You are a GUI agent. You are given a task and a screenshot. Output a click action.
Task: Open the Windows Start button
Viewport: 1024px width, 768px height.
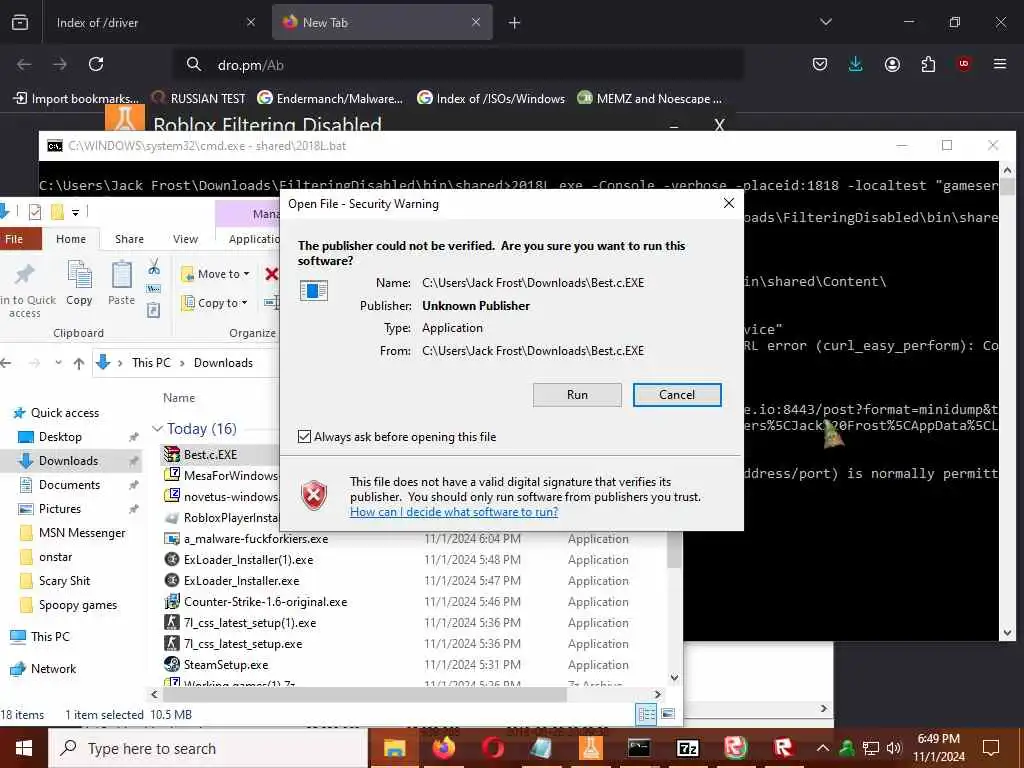click(x=24, y=748)
